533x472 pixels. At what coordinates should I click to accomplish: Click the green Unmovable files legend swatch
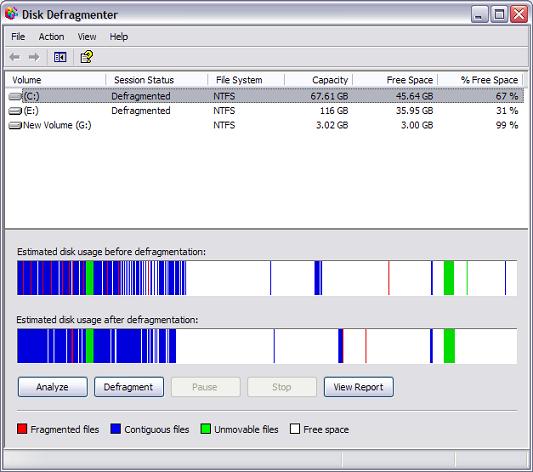point(206,429)
